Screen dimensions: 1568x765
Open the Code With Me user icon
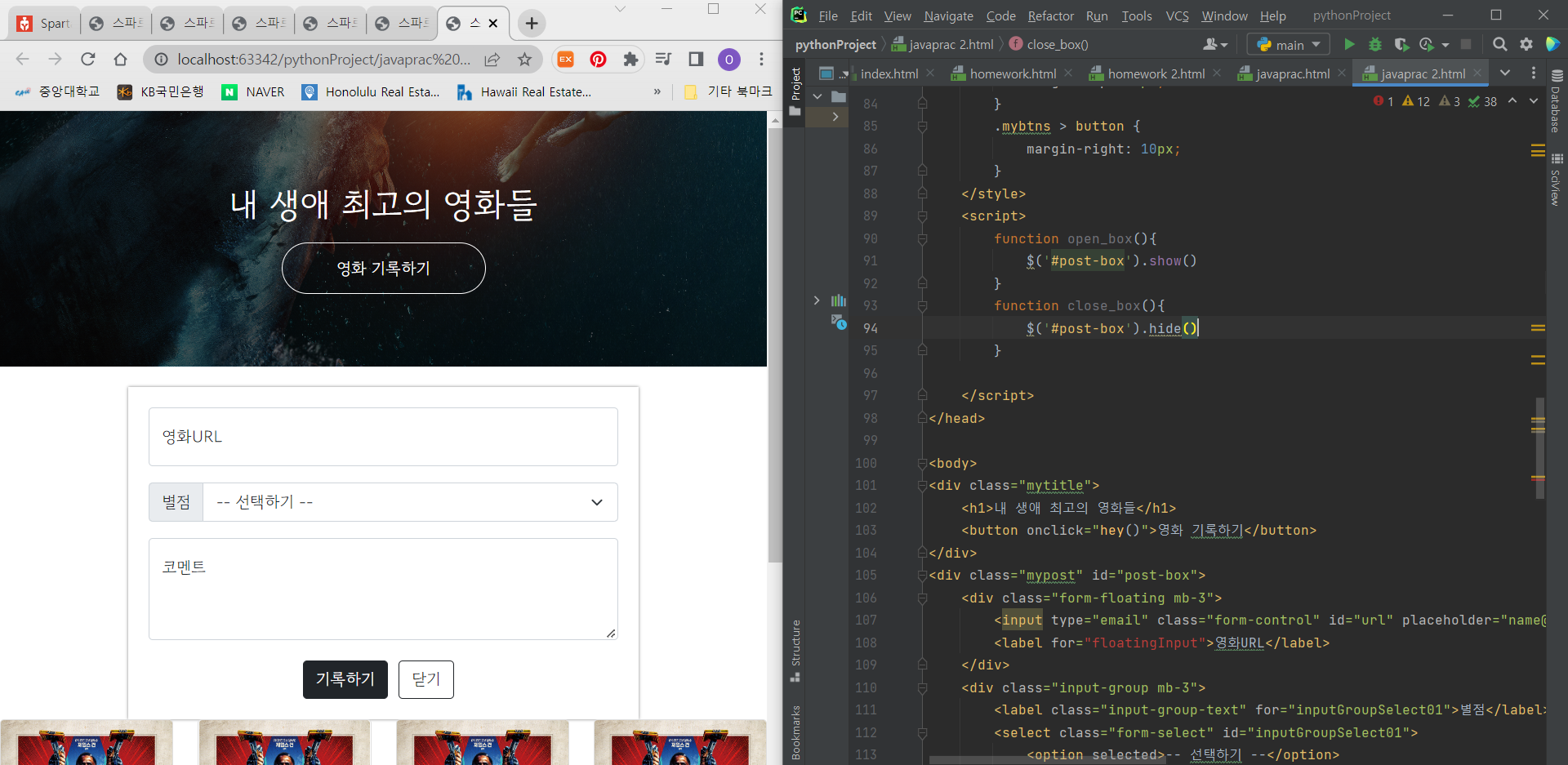coord(1215,44)
